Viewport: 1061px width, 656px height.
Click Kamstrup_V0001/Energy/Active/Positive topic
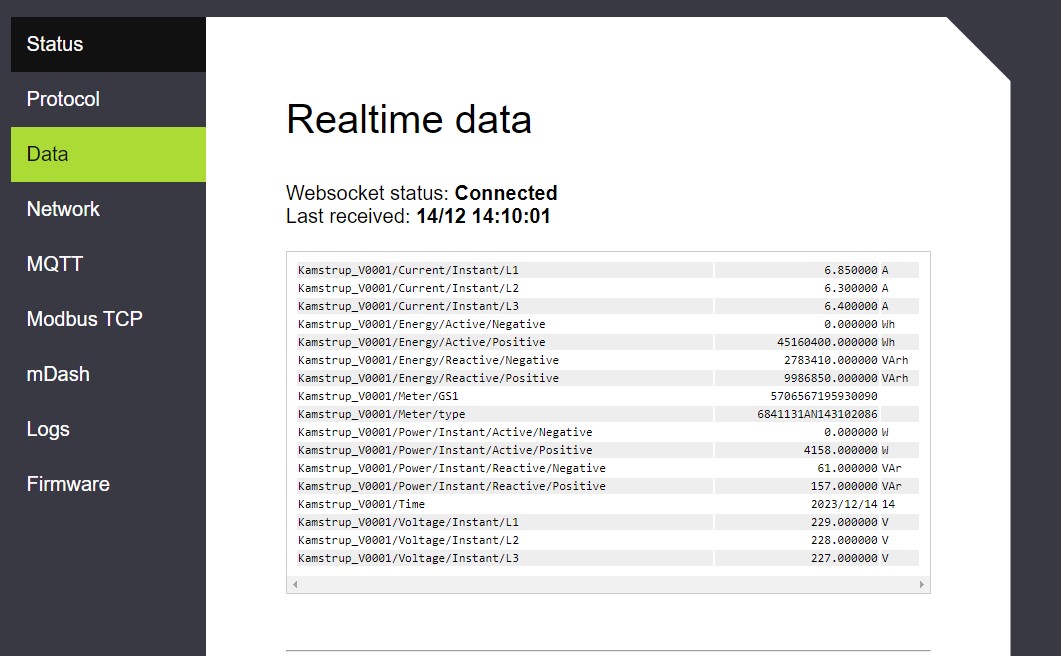(x=422, y=342)
